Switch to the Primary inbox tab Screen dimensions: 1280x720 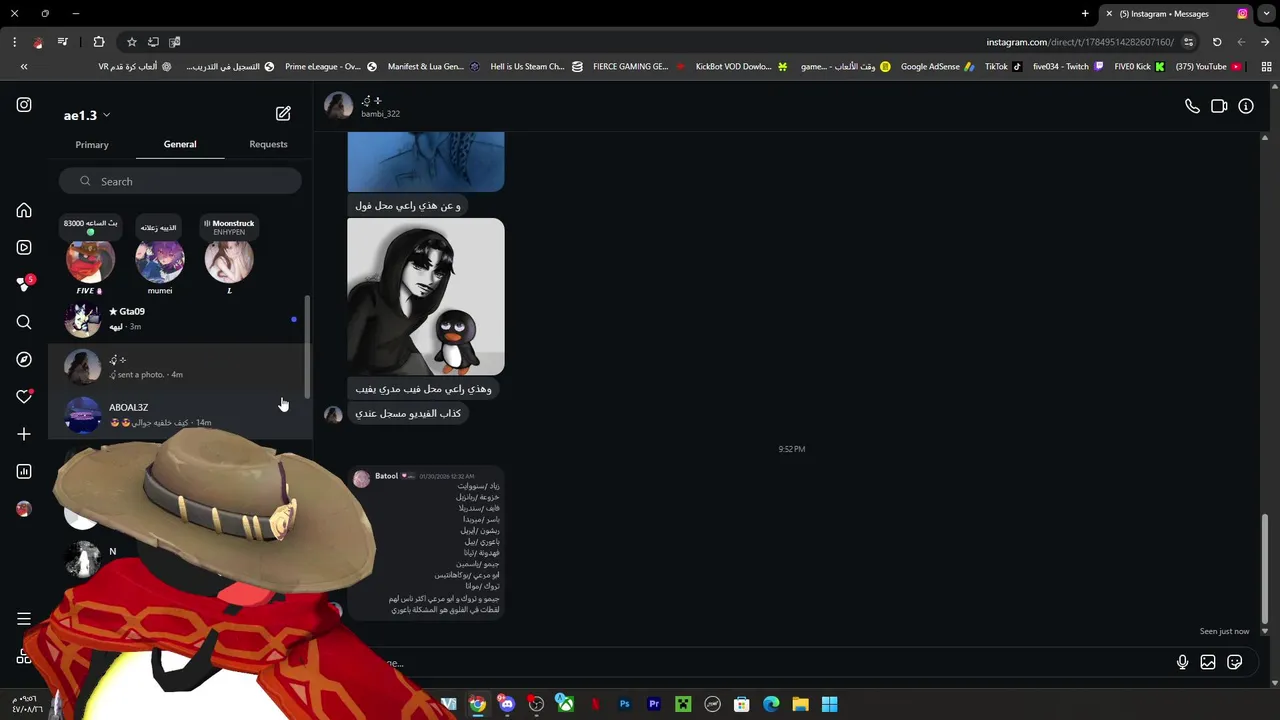point(92,144)
